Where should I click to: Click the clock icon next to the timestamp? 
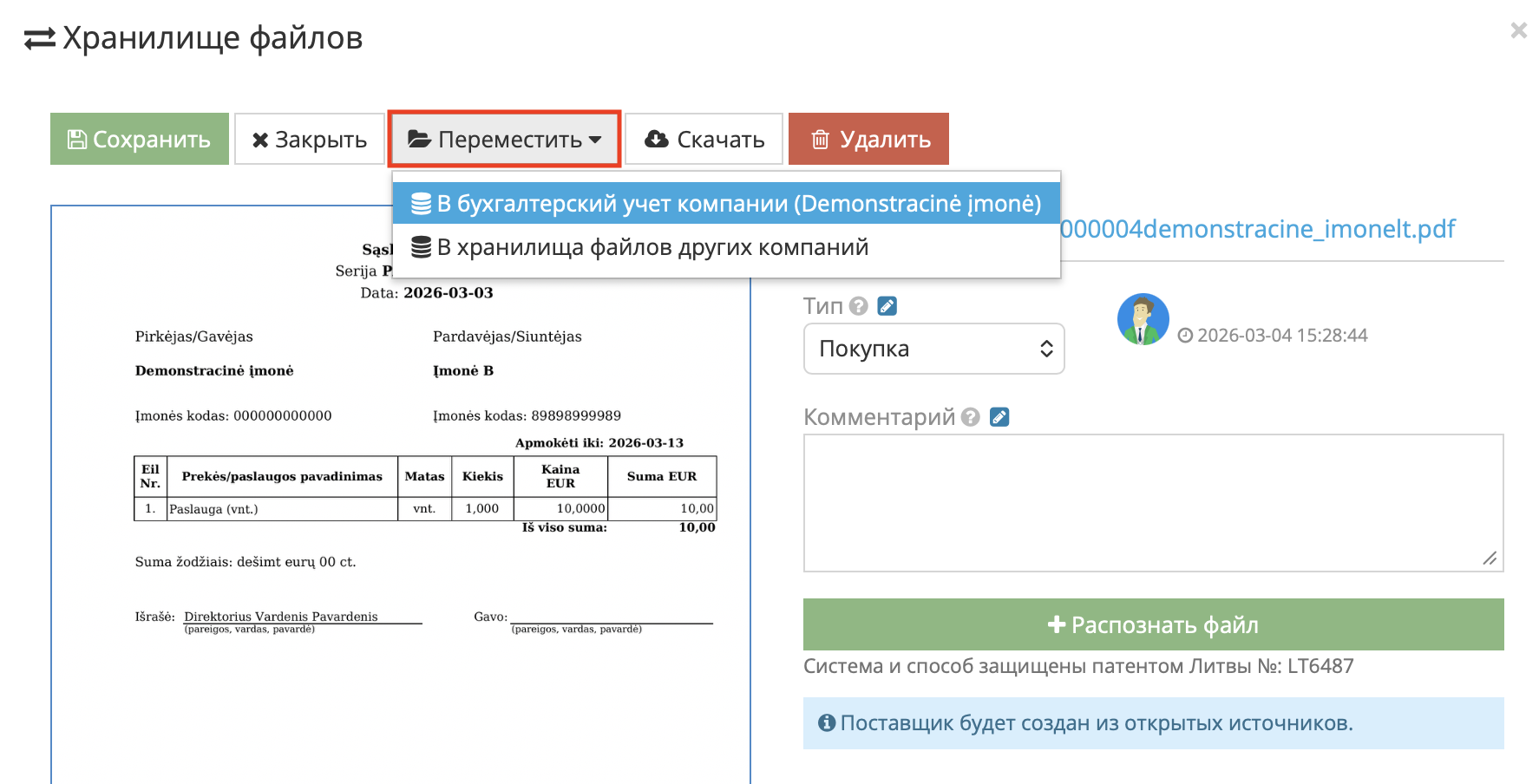click(1187, 336)
